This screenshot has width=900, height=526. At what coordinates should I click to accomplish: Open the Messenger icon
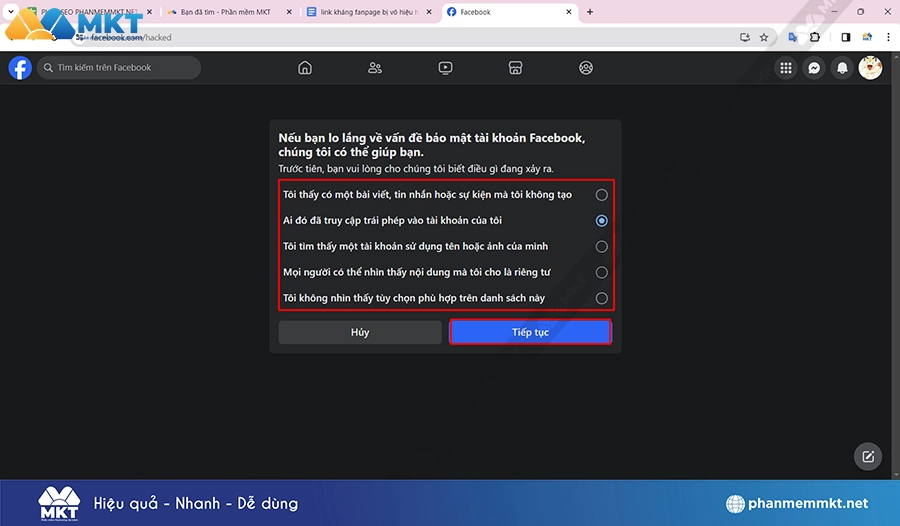(x=814, y=68)
